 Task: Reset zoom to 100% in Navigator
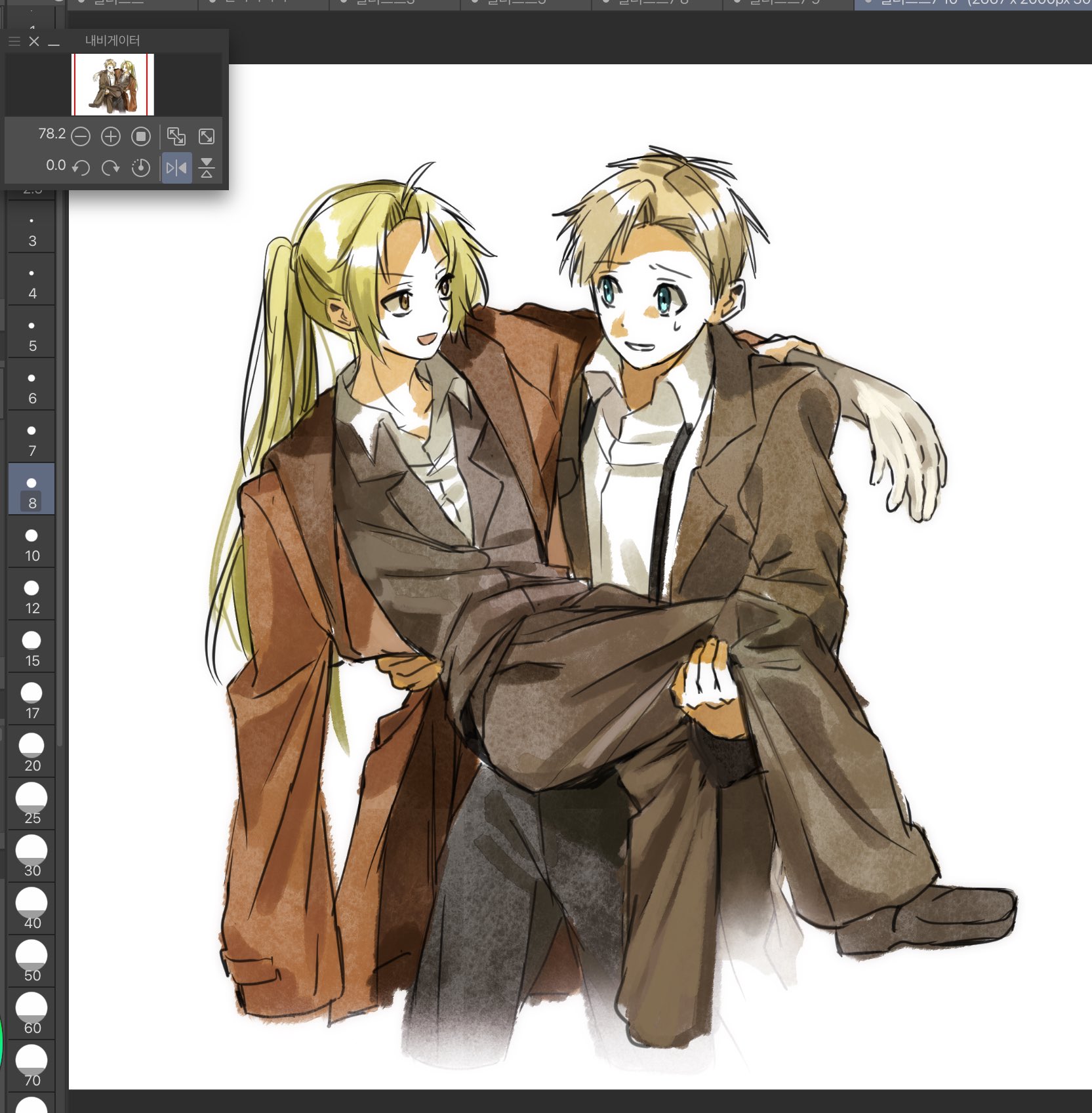click(x=141, y=136)
